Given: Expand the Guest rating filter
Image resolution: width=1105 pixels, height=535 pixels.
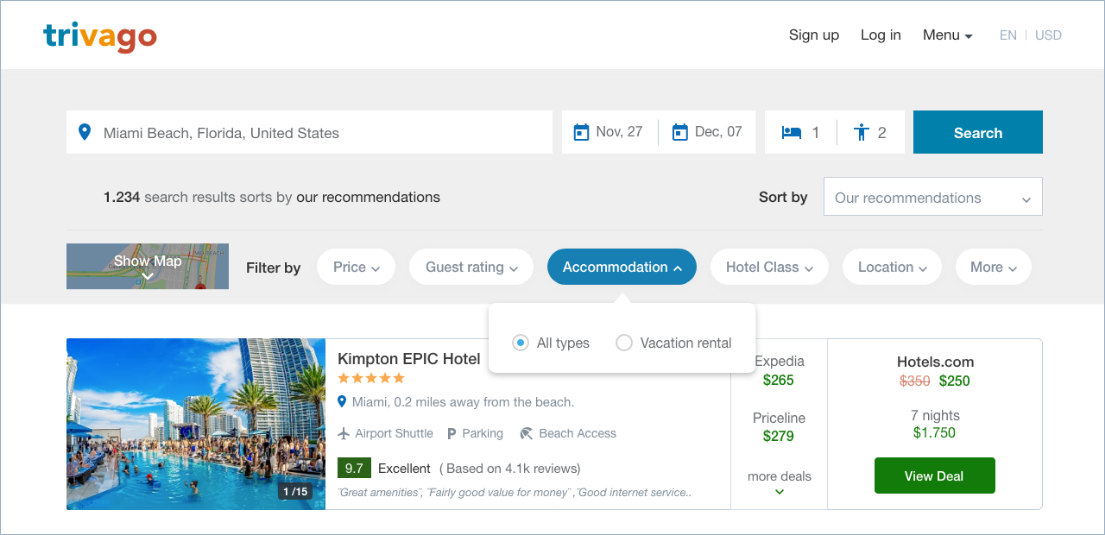Looking at the screenshot, I should (471, 267).
